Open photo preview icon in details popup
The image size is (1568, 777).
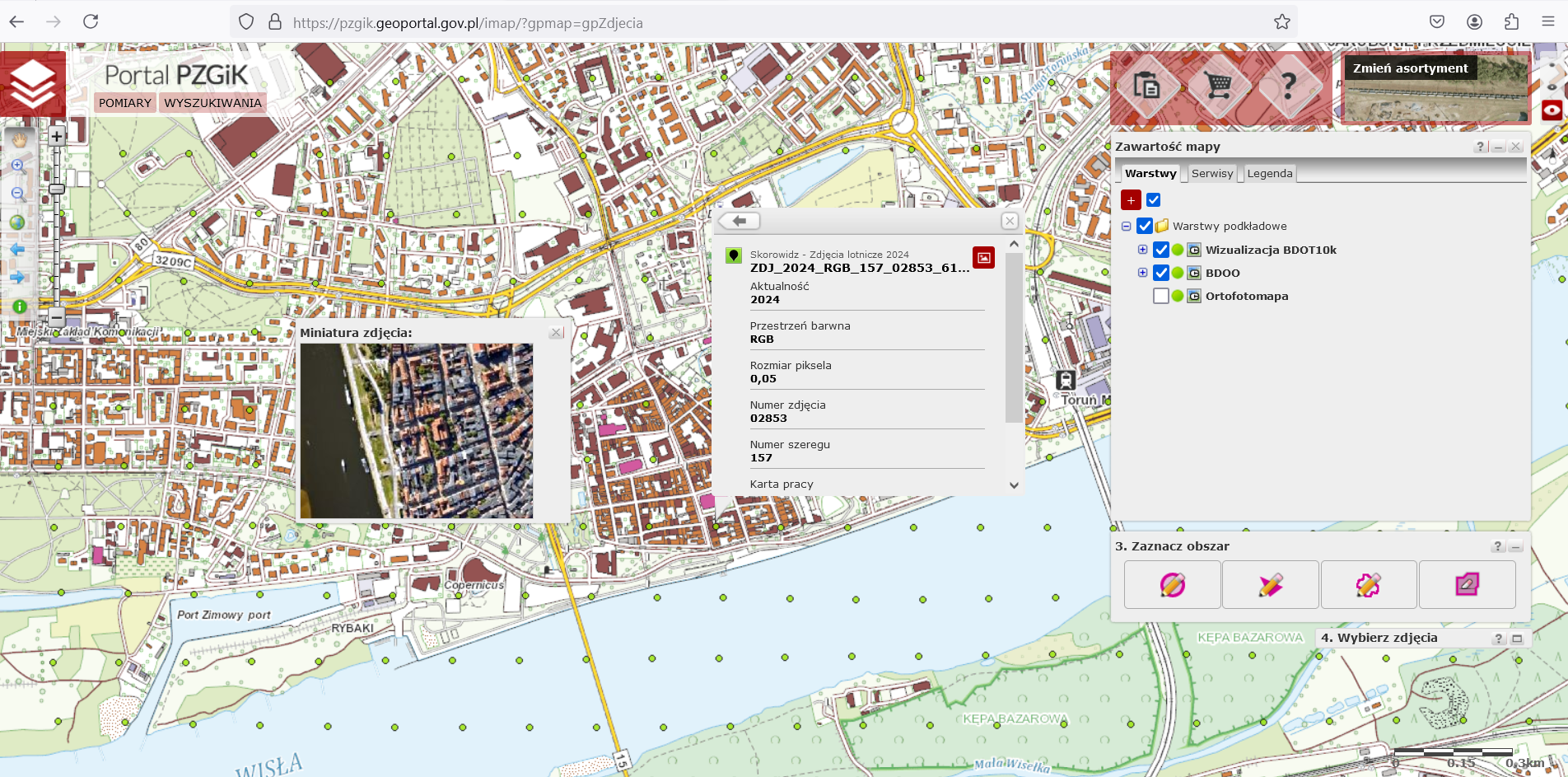(983, 258)
